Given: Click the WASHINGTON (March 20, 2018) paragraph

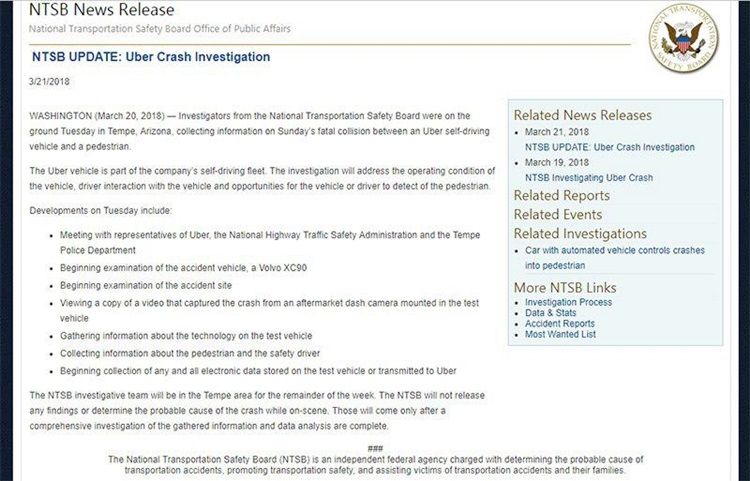Looking at the screenshot, I should pos(259,131).
